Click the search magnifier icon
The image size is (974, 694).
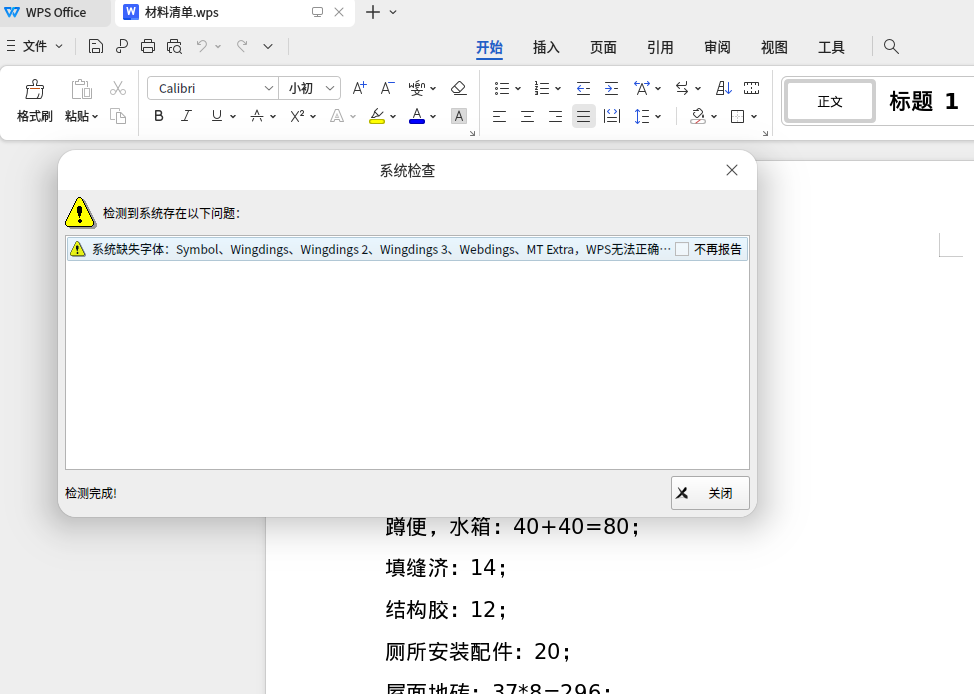point(891,47)
